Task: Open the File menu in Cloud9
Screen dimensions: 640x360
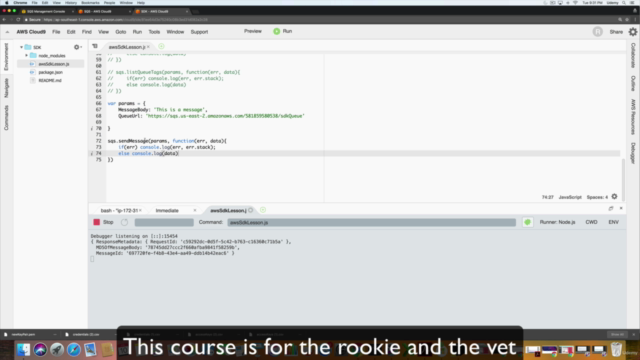Action: (56, 32)
